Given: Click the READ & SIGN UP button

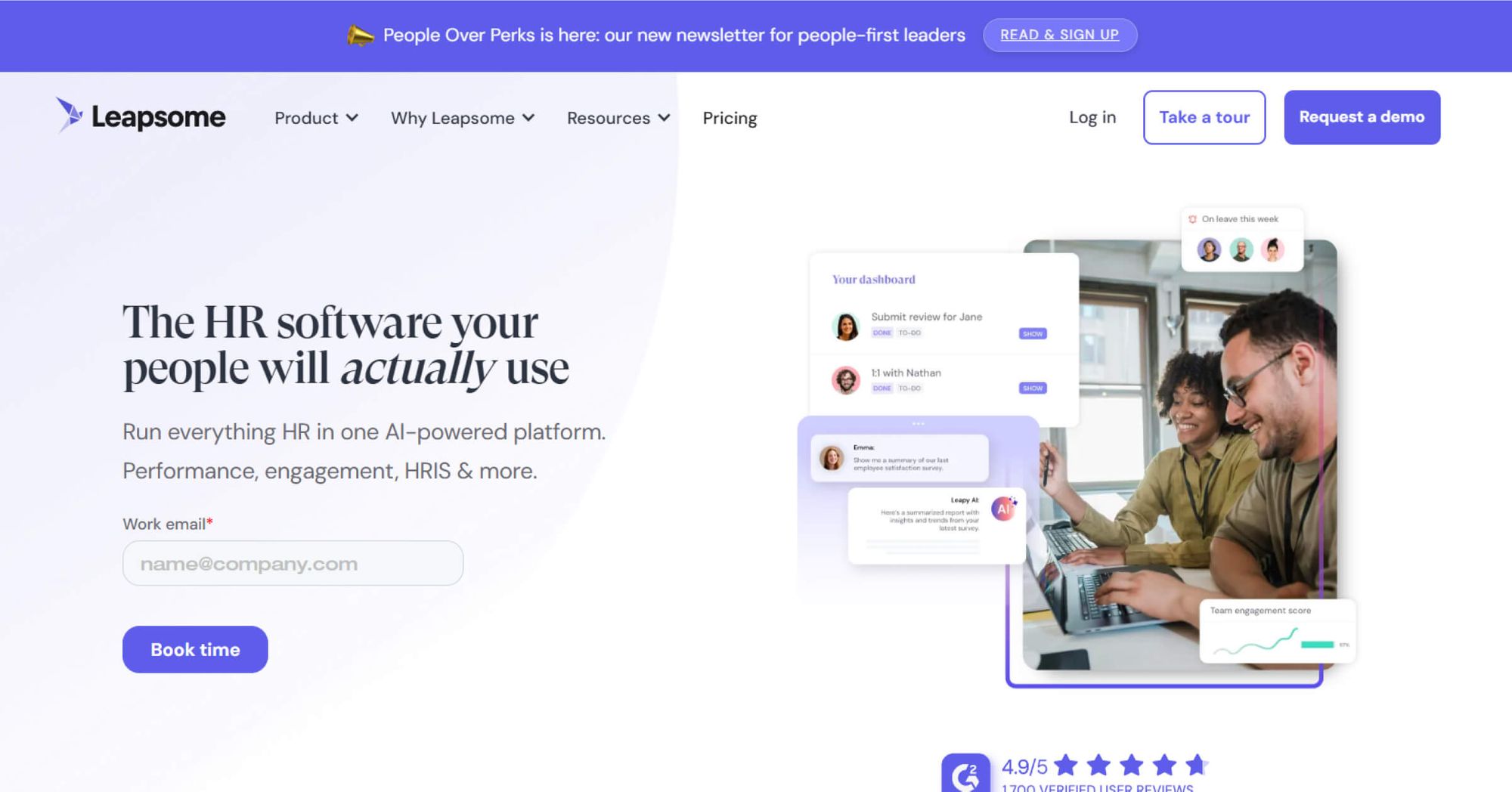Looking at the screenshot, I should point(1060,35).
